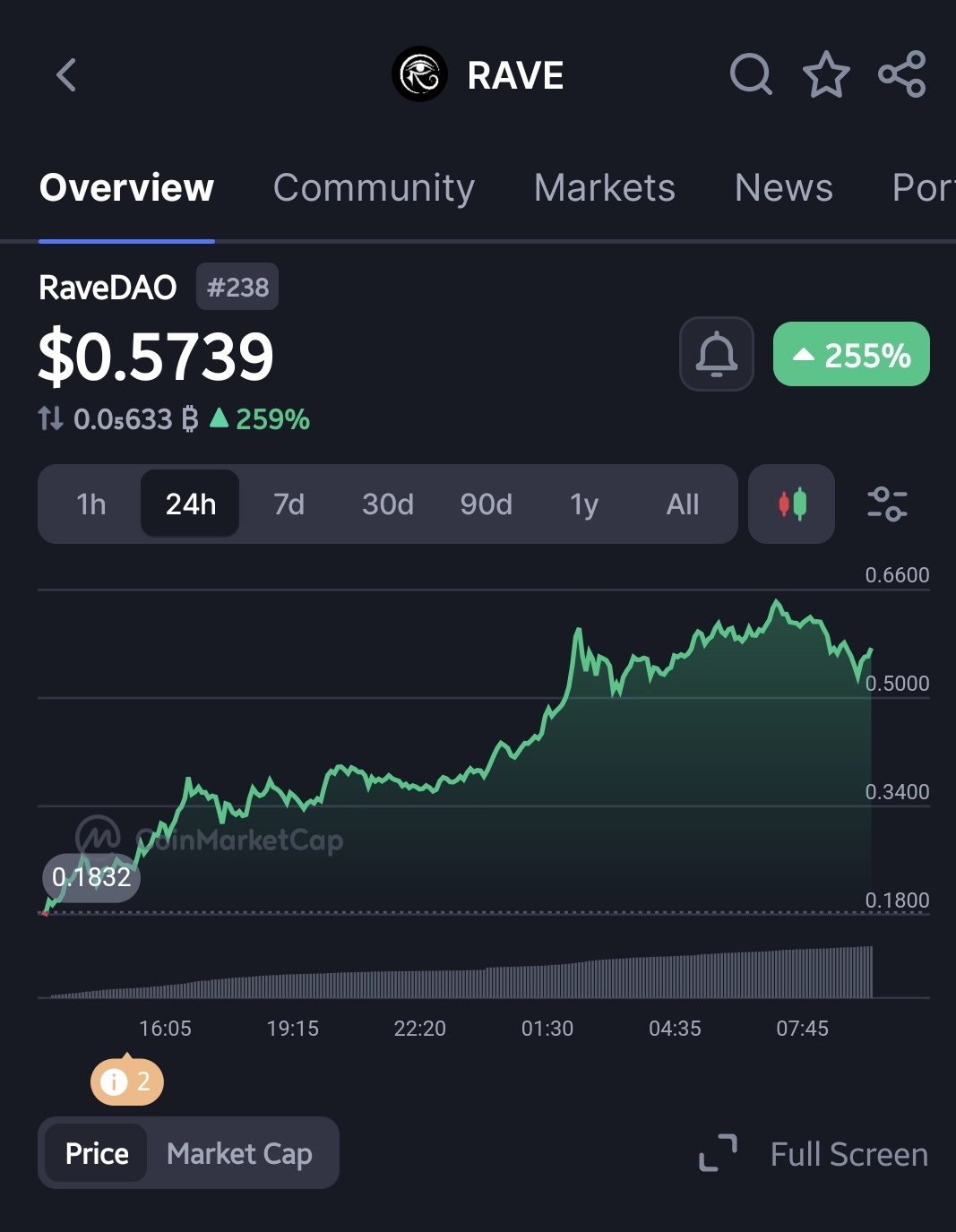Open the orange info events badge
Image resolution: width=956 pixels, height=1232 pixels.
(x=126, y=1082)
